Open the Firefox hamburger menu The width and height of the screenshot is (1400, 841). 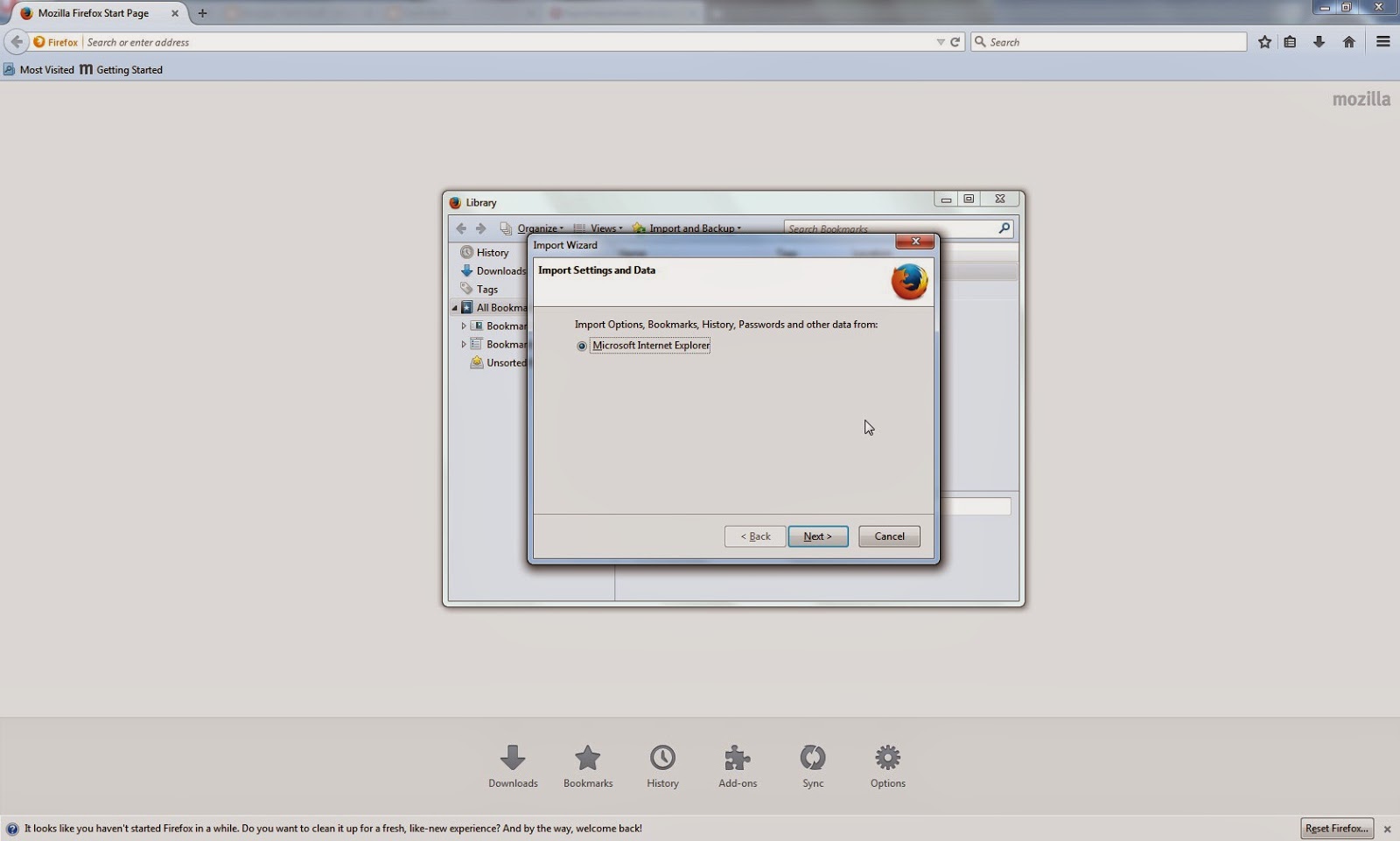1382,41
